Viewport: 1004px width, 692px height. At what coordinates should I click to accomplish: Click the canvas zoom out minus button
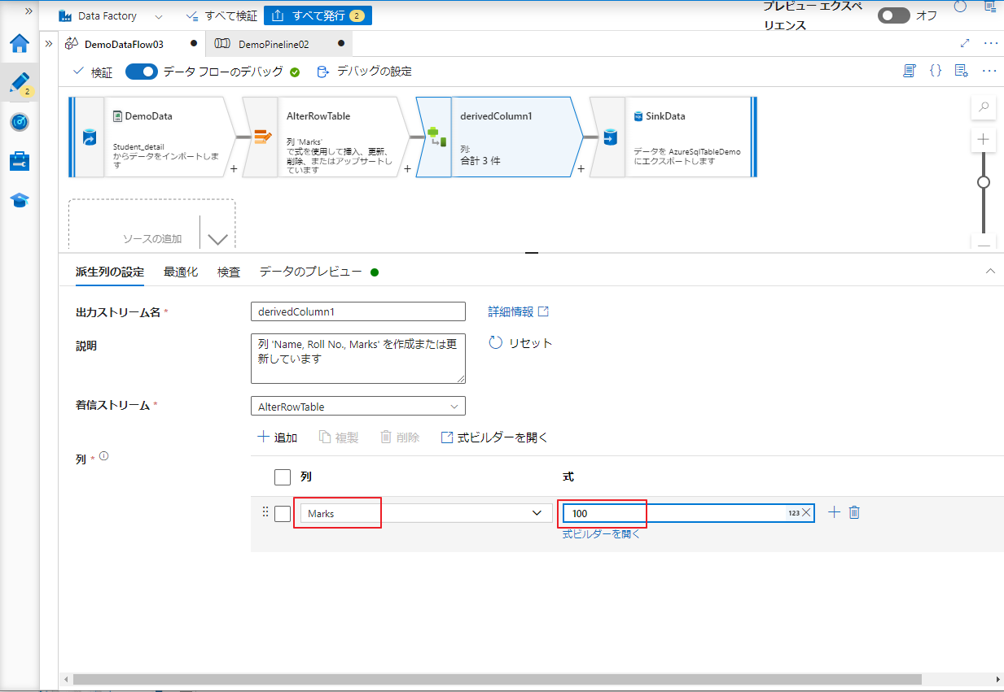984,244
